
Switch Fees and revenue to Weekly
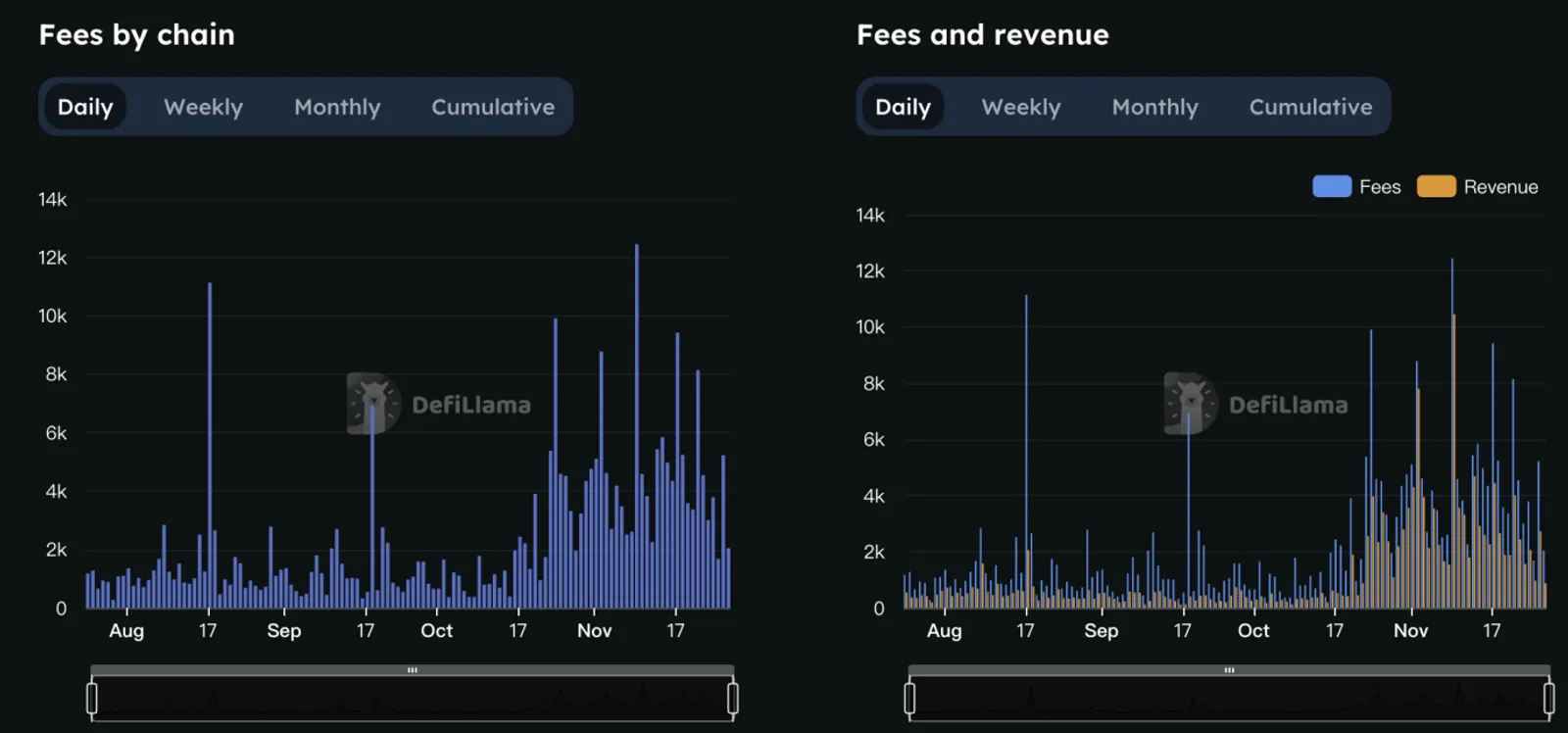coord(1021,107)
